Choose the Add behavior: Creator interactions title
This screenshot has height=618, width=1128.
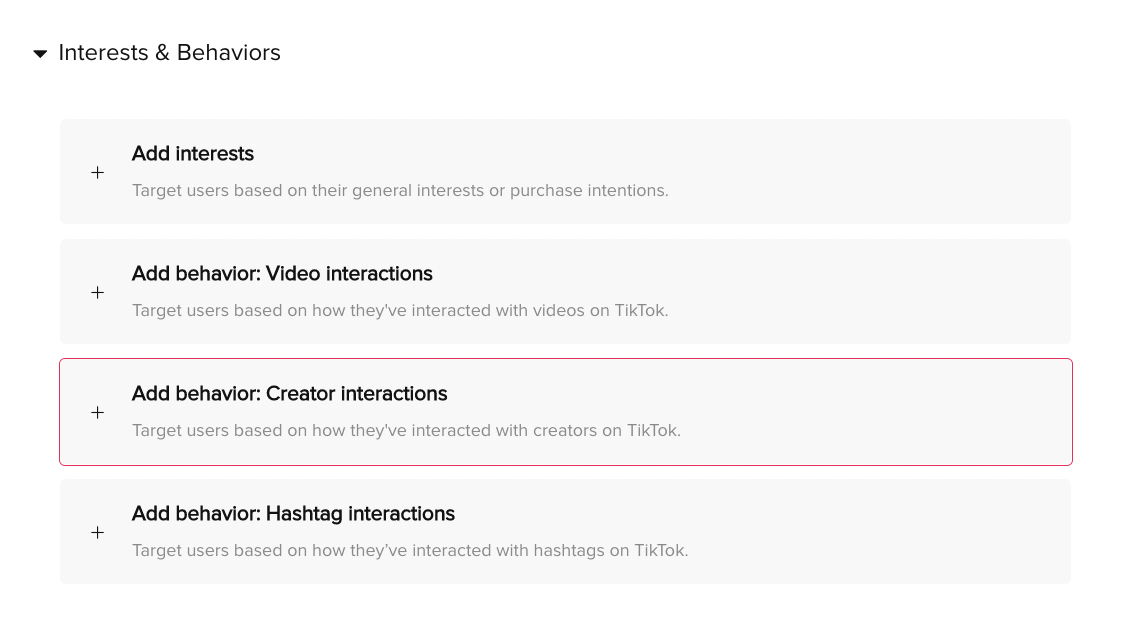[289, 394]
